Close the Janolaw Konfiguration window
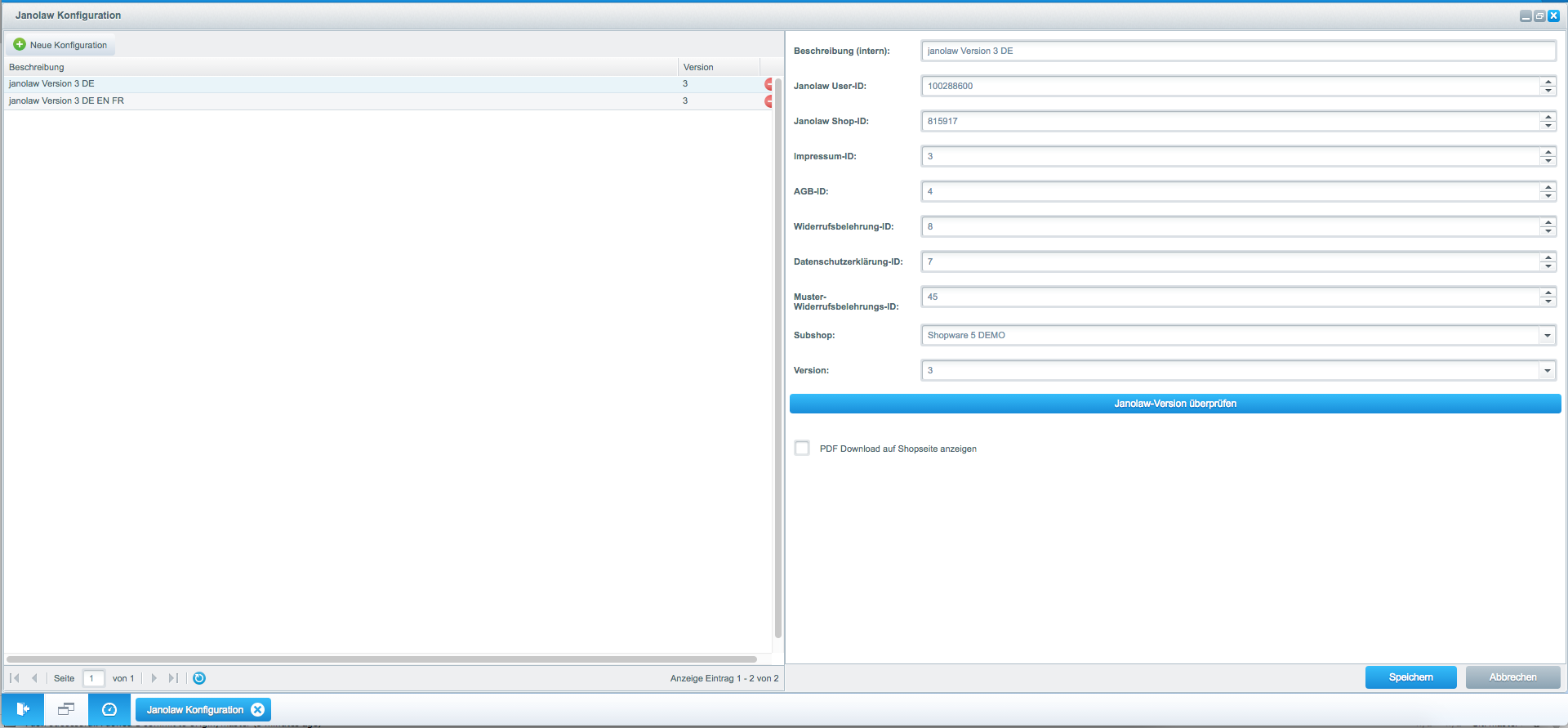The height and width of the screenshot is (728, 1568). click(x=1553, y=16)
